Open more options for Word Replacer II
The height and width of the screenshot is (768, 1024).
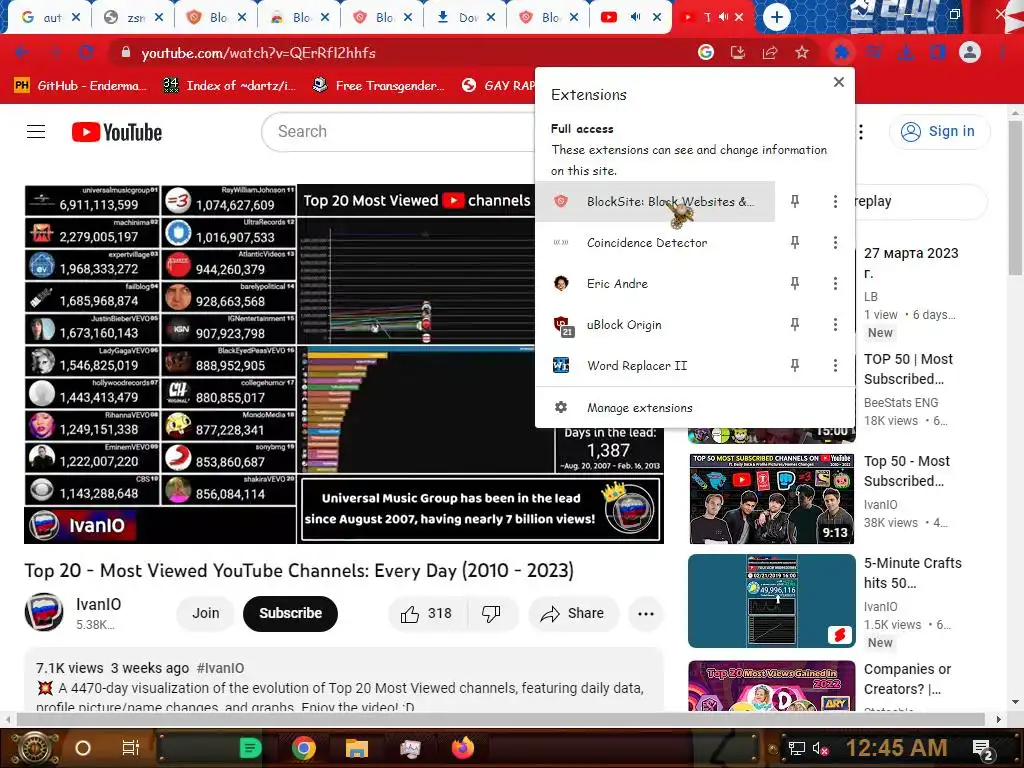835,366
